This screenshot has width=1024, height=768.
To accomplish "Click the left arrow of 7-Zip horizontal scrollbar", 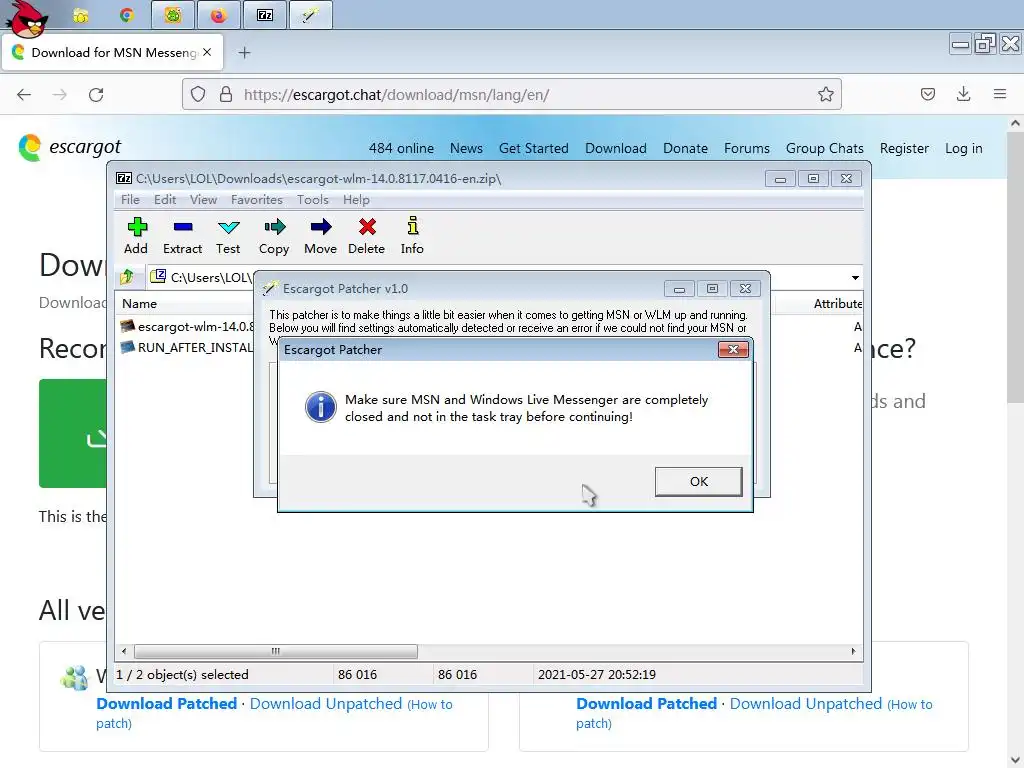I will 124,651.
